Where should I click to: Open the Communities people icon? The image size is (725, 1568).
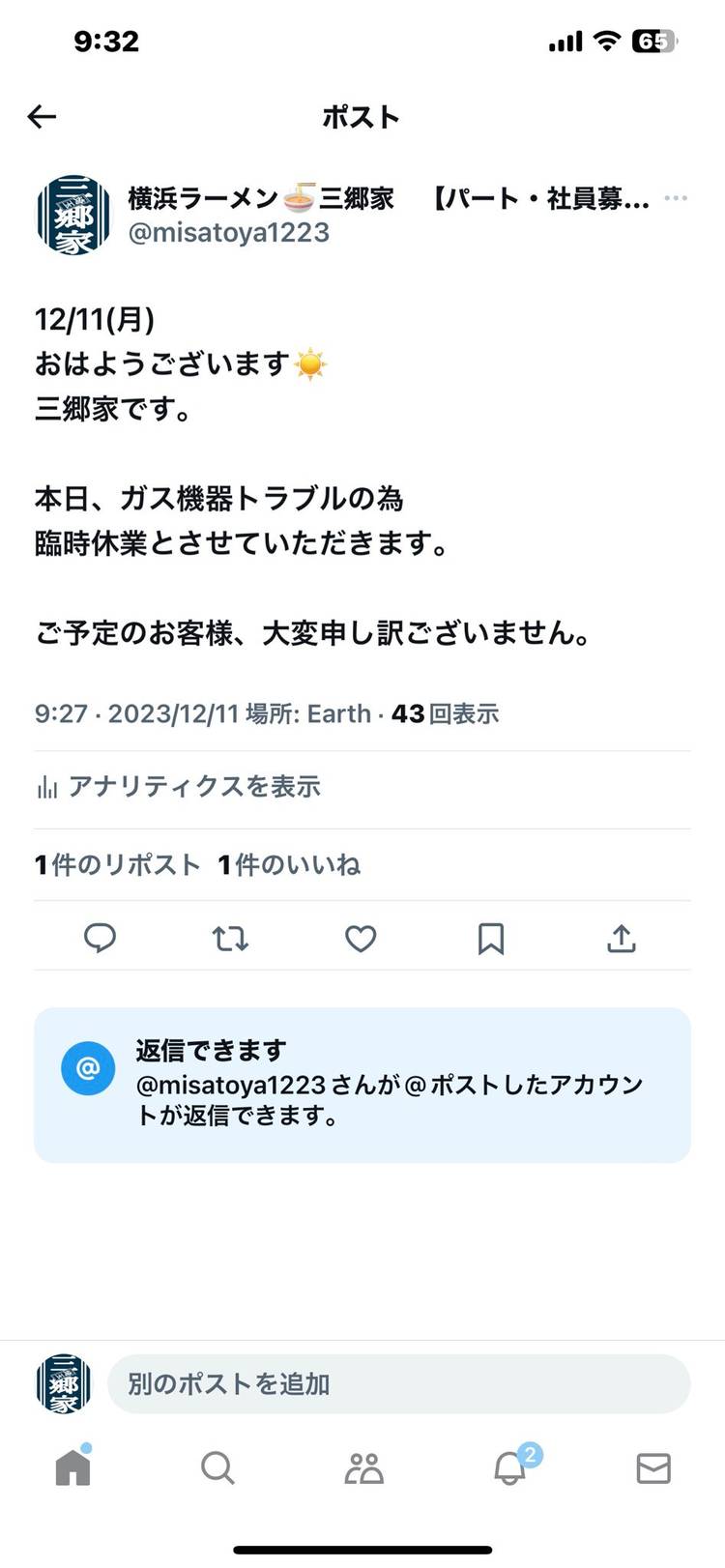[363, 1468]
